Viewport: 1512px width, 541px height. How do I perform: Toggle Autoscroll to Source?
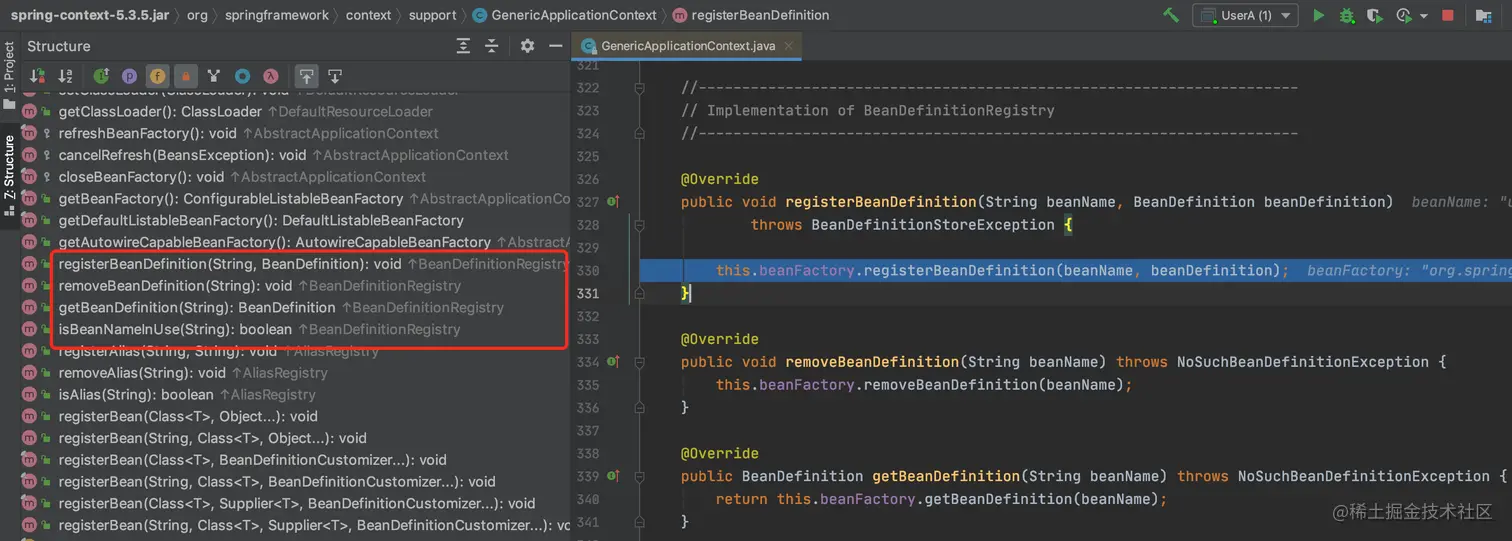click(307, 76)
